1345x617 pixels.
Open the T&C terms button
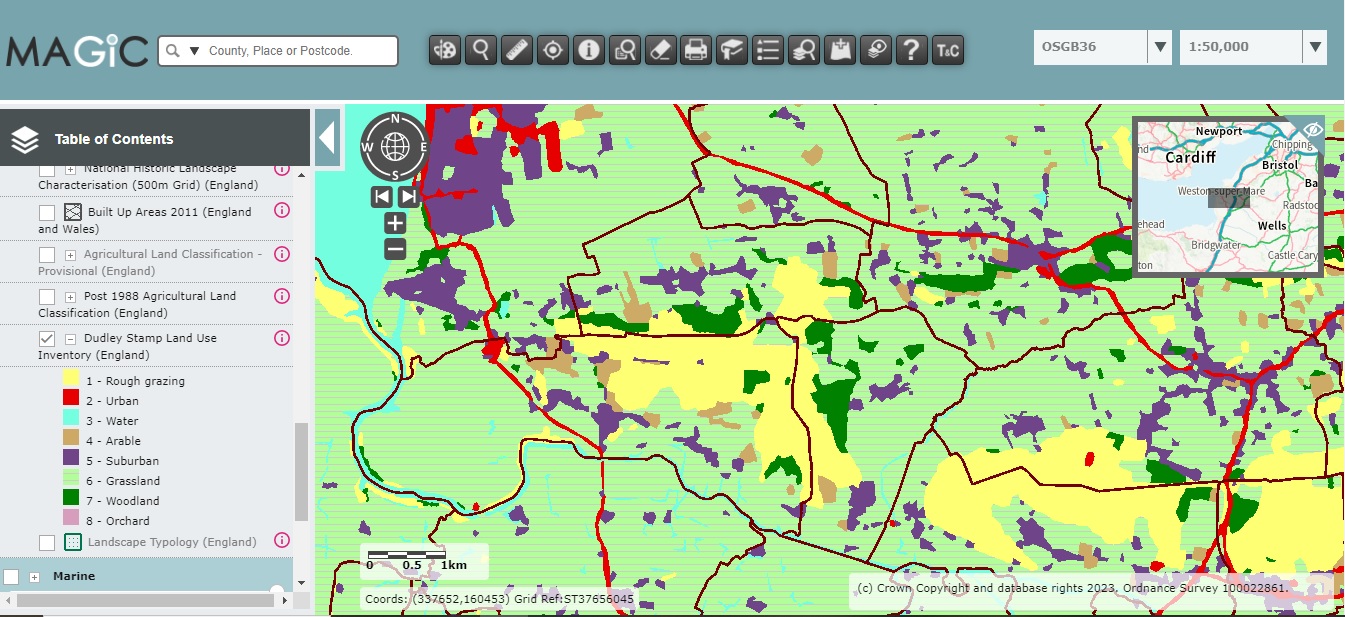point(947,50)
